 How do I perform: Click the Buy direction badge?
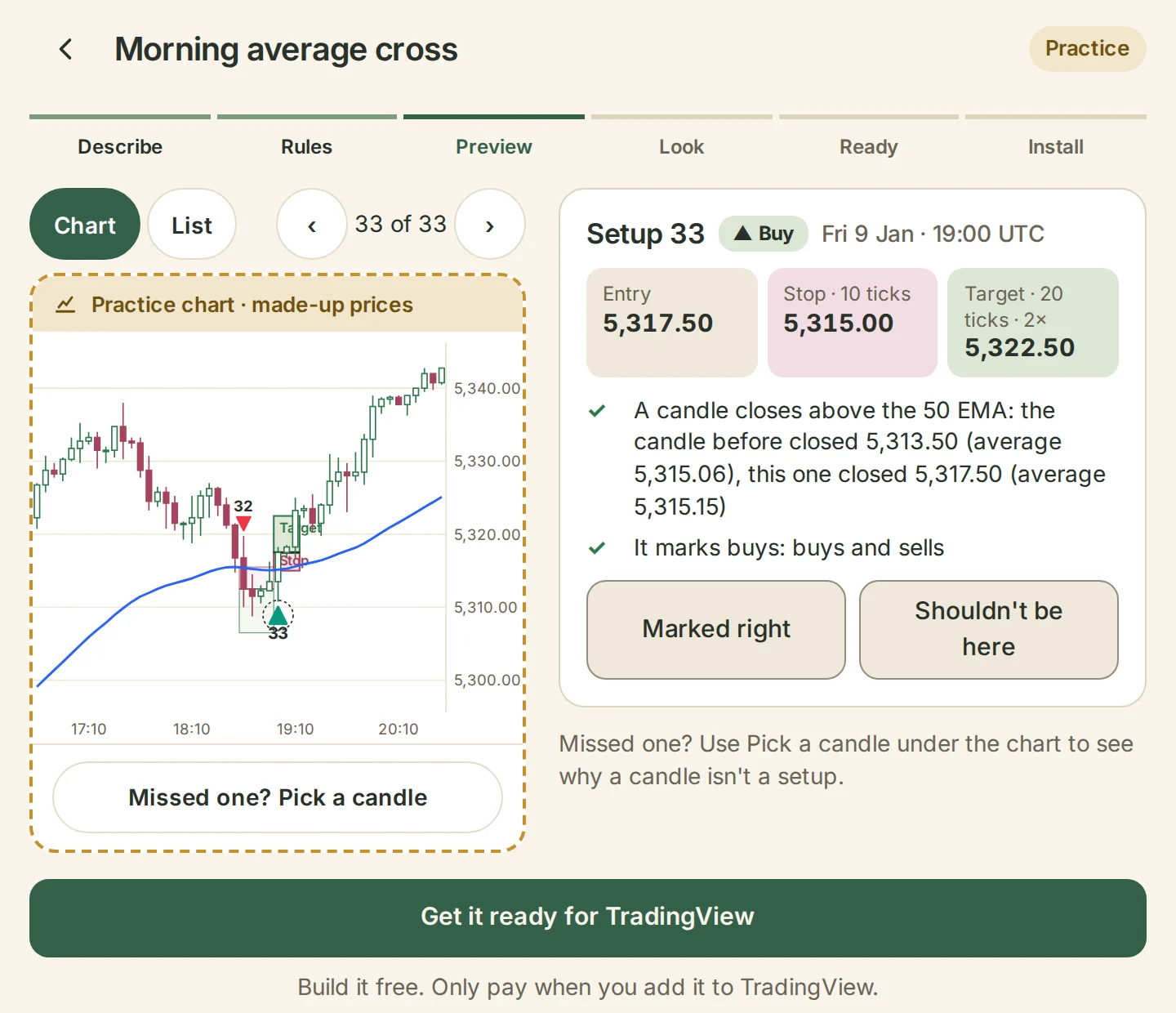(764, 234)
